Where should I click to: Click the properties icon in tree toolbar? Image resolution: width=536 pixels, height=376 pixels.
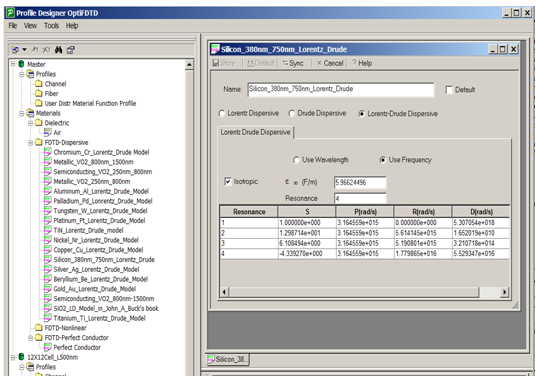tap(70, 50)
